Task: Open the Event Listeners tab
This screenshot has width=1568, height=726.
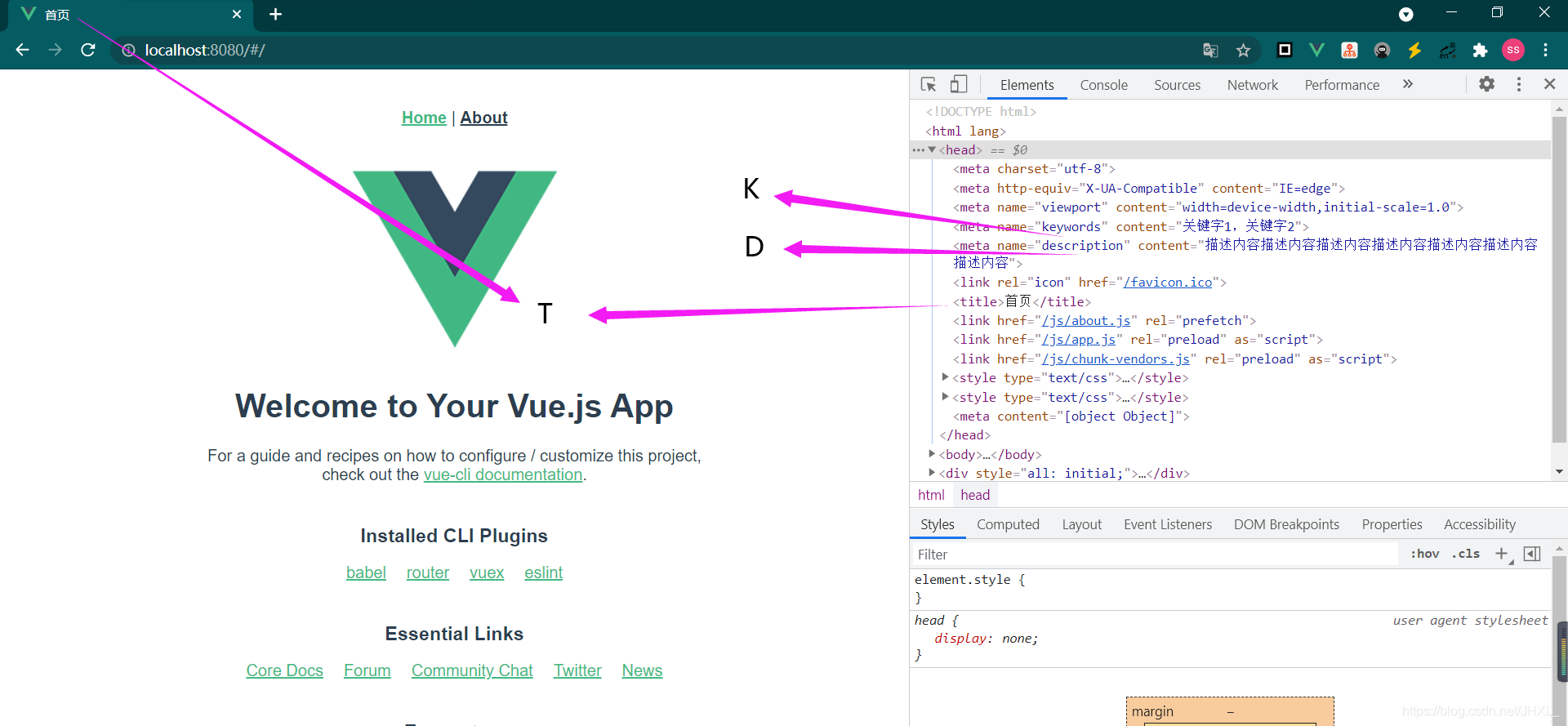Action: (1168, 524)
